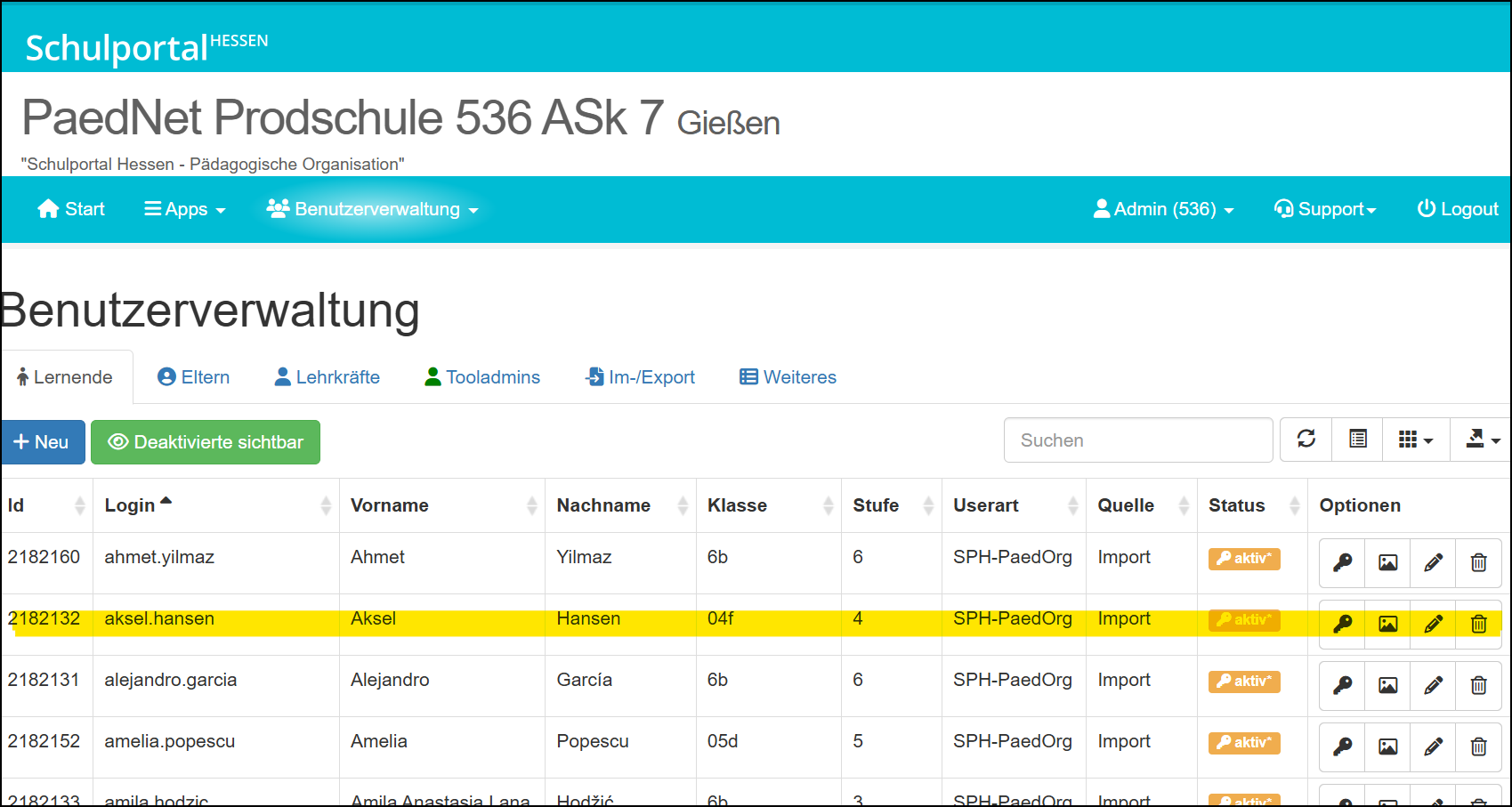Image resolution: width=1512 pixels, height=807 pixels.
Task: Sort table by Quelle column
Action: click(x=1142, y=505)
